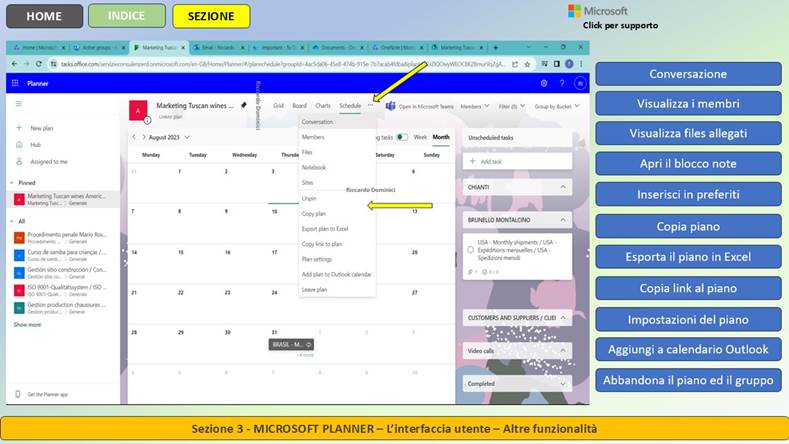Reload the browser page
The width and height of the screenshot is (789, 444).
coord(38,64)
